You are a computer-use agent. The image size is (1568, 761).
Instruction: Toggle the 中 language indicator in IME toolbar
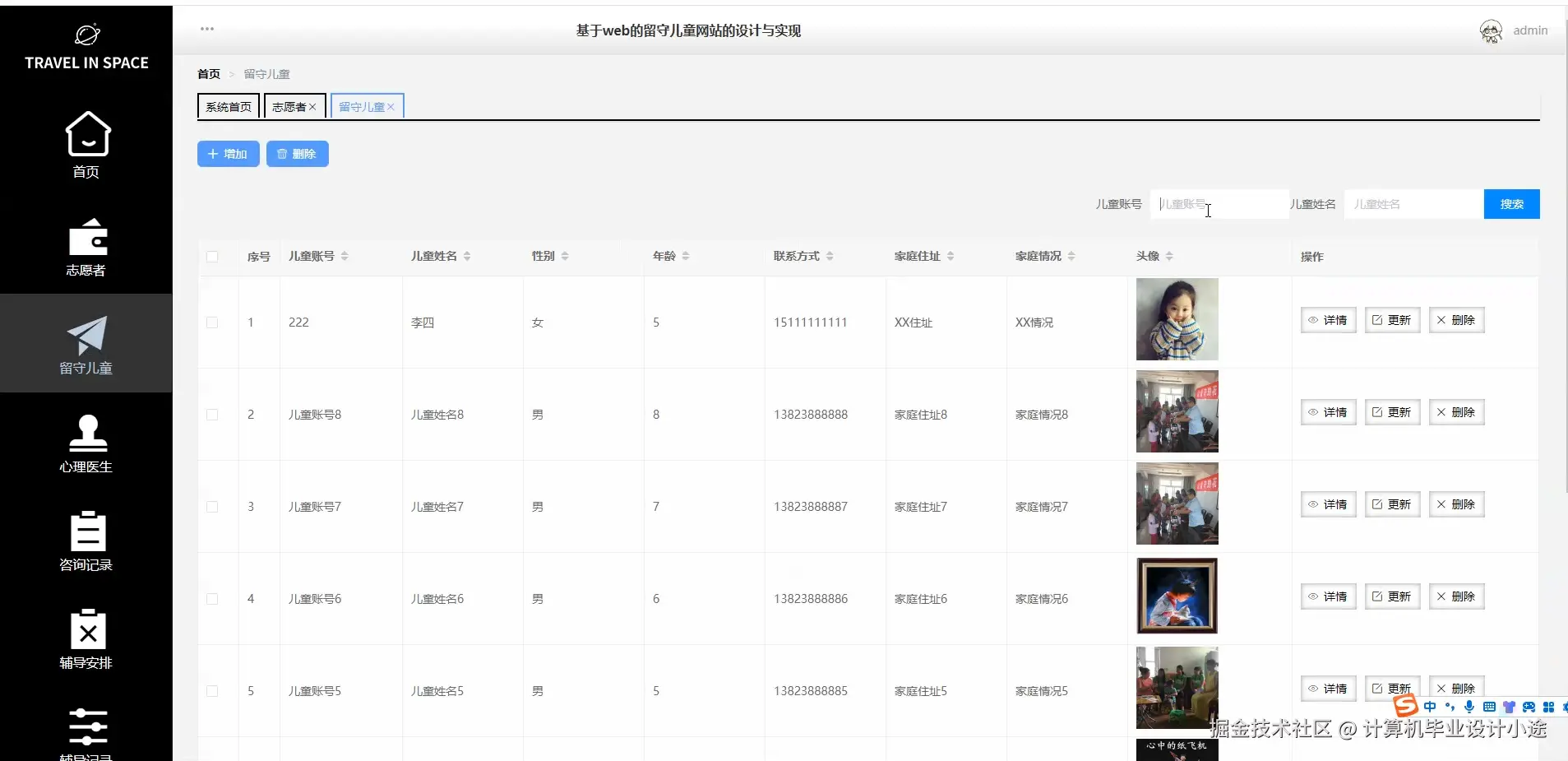click(x=1430, y=707)
